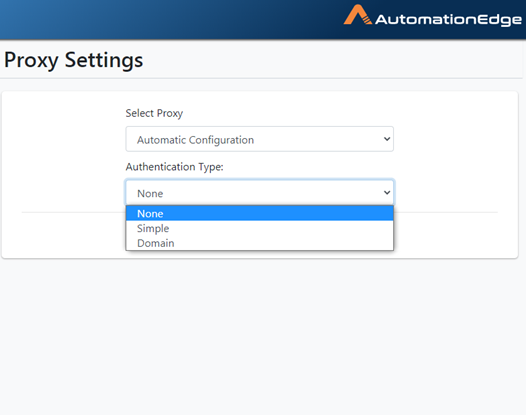Click the Authentication Type chevron arrow
Screen dimensions: 526x415
pos(387,193)
